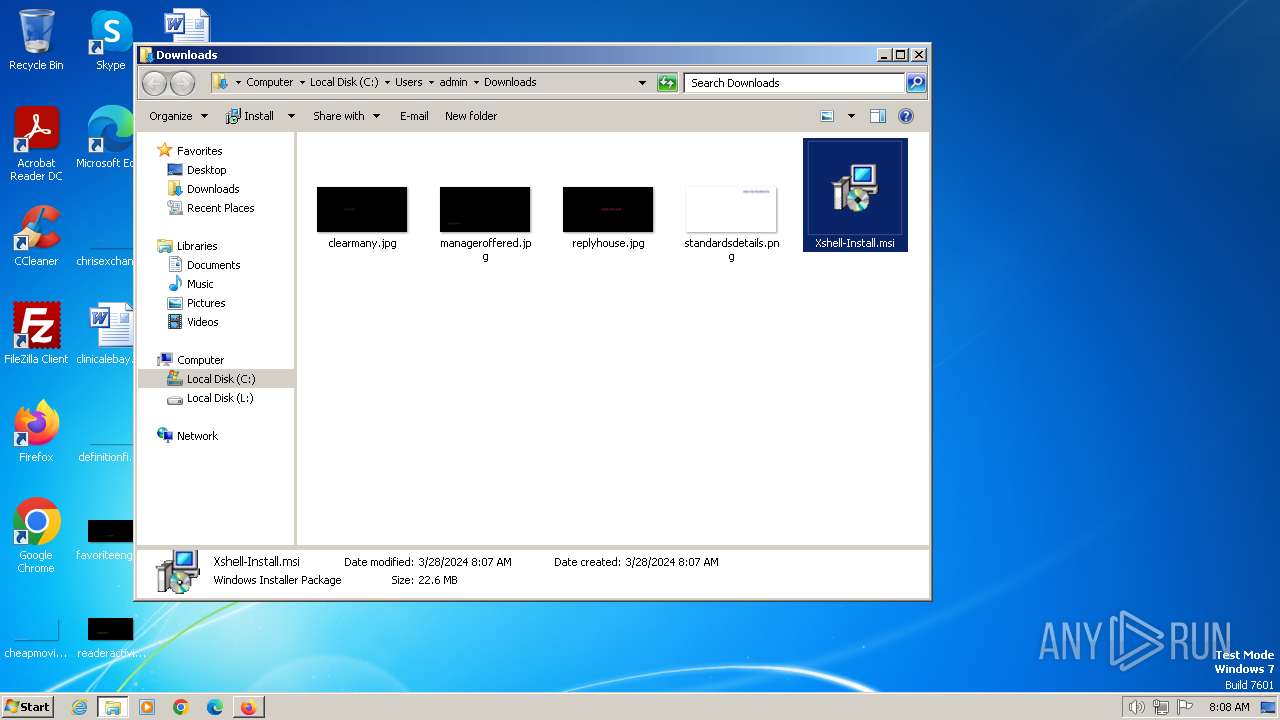This screenshot has width=1280, height=720.
Task: Click New folder button
Action: pos(471,116)
